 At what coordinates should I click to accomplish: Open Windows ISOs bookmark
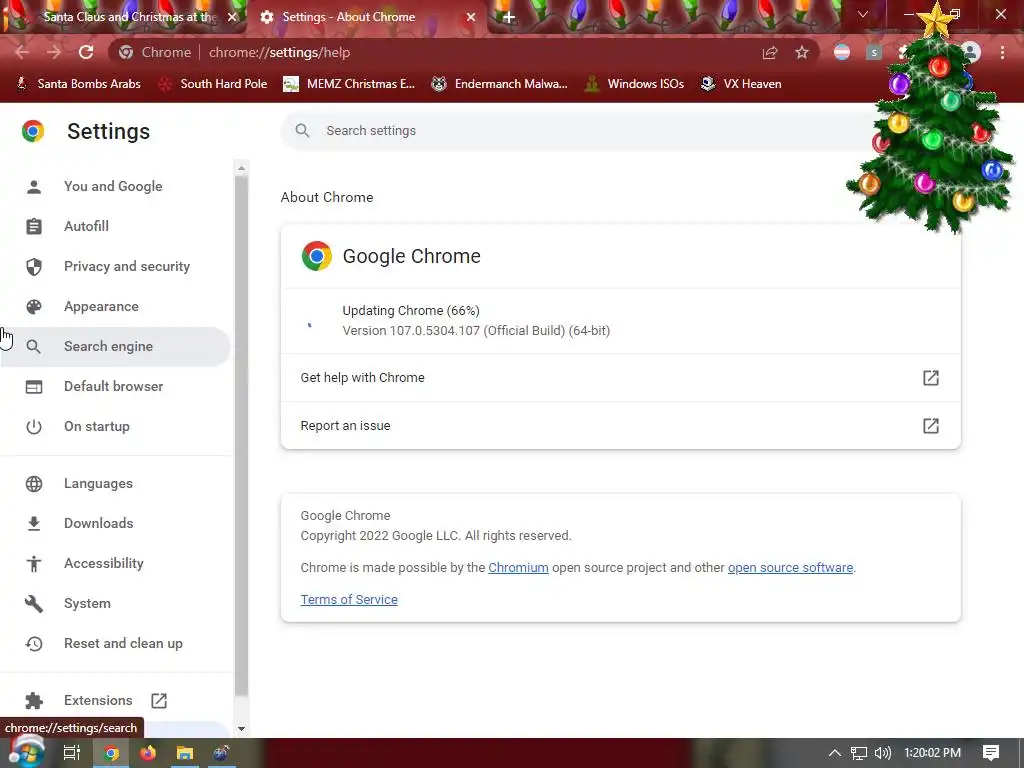pyautogui.click(x=634, y=84)
